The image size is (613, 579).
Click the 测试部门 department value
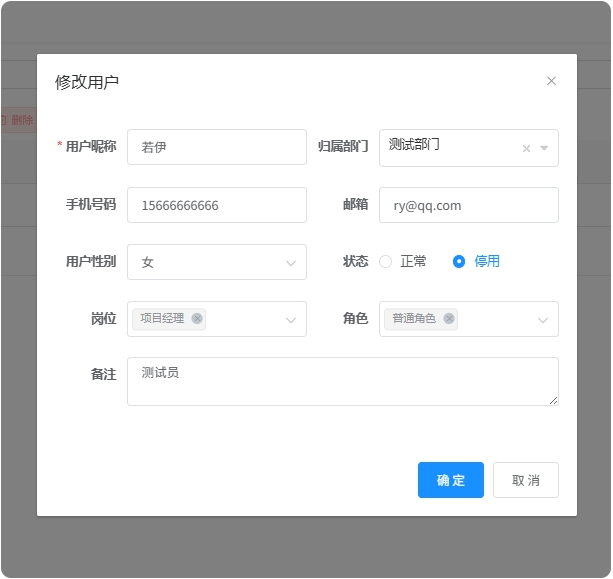[x=414, y=144]
